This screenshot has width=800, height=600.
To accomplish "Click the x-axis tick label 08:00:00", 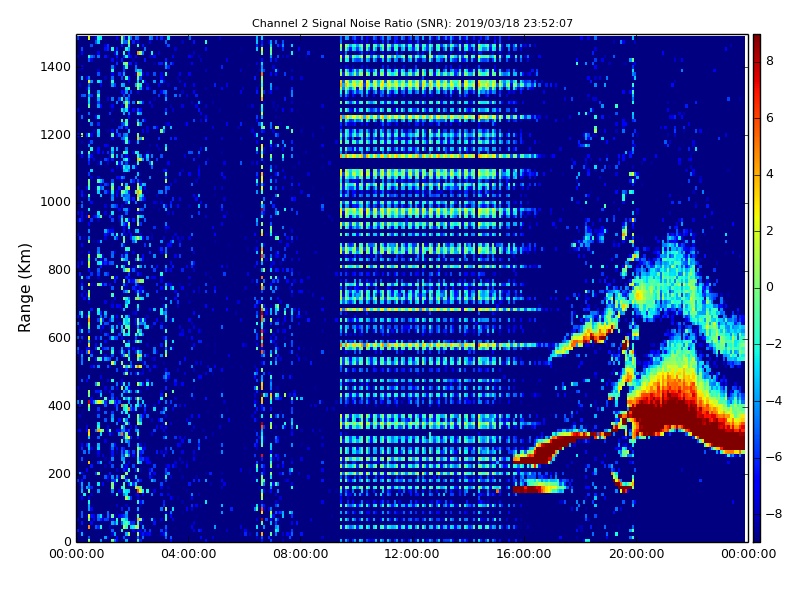I will tap(301, 554).
